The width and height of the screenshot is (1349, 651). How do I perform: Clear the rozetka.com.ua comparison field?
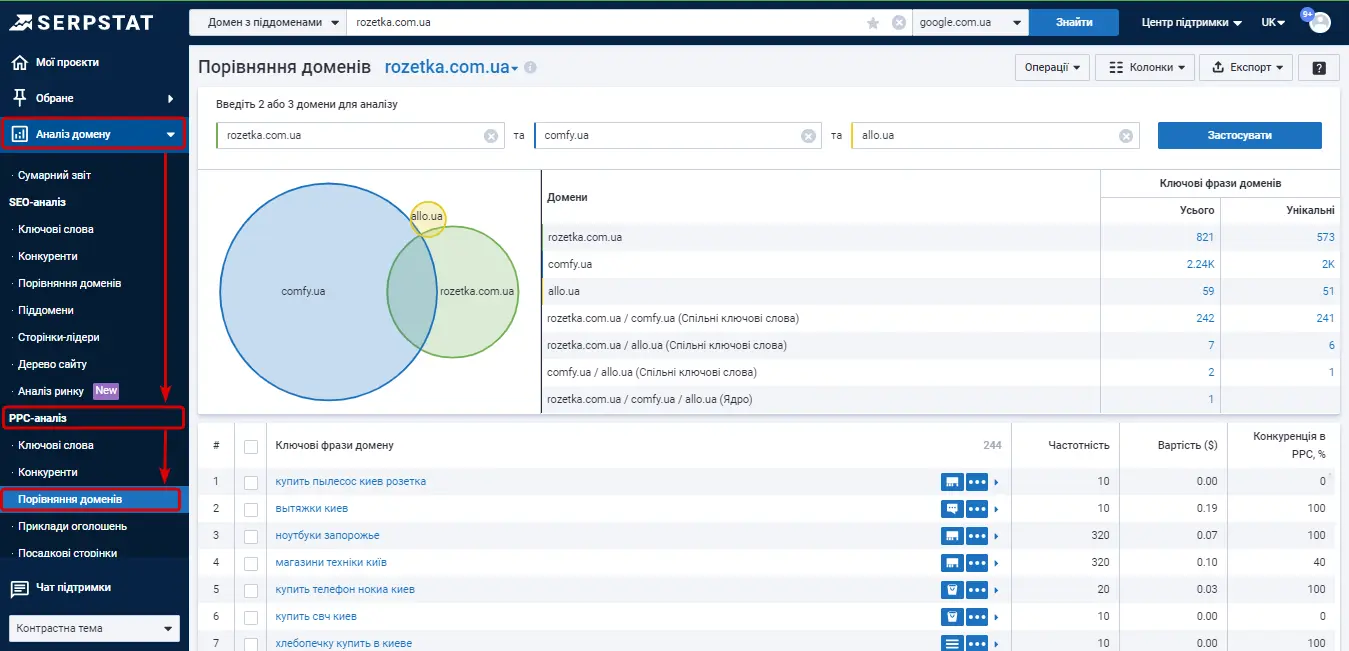click(491, 136)
